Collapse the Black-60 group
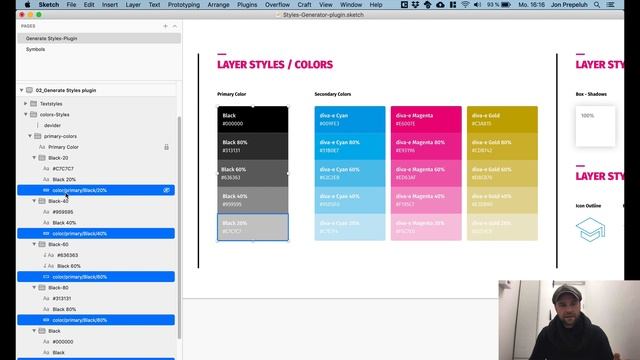Screen dimensions: 640x360 (x=34, y=244)
